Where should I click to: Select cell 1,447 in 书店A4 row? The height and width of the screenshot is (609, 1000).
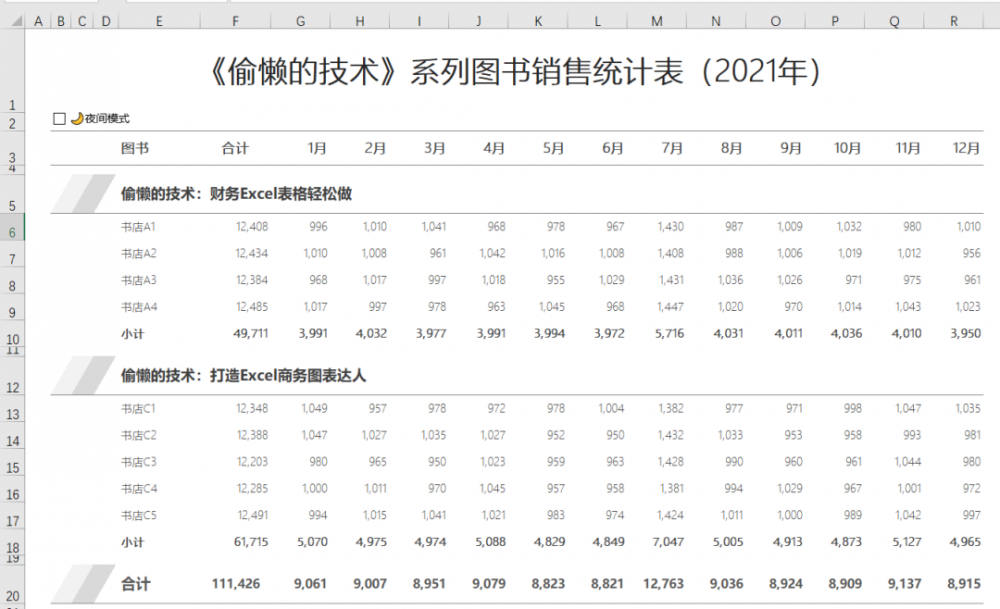(x=670, y=307)
